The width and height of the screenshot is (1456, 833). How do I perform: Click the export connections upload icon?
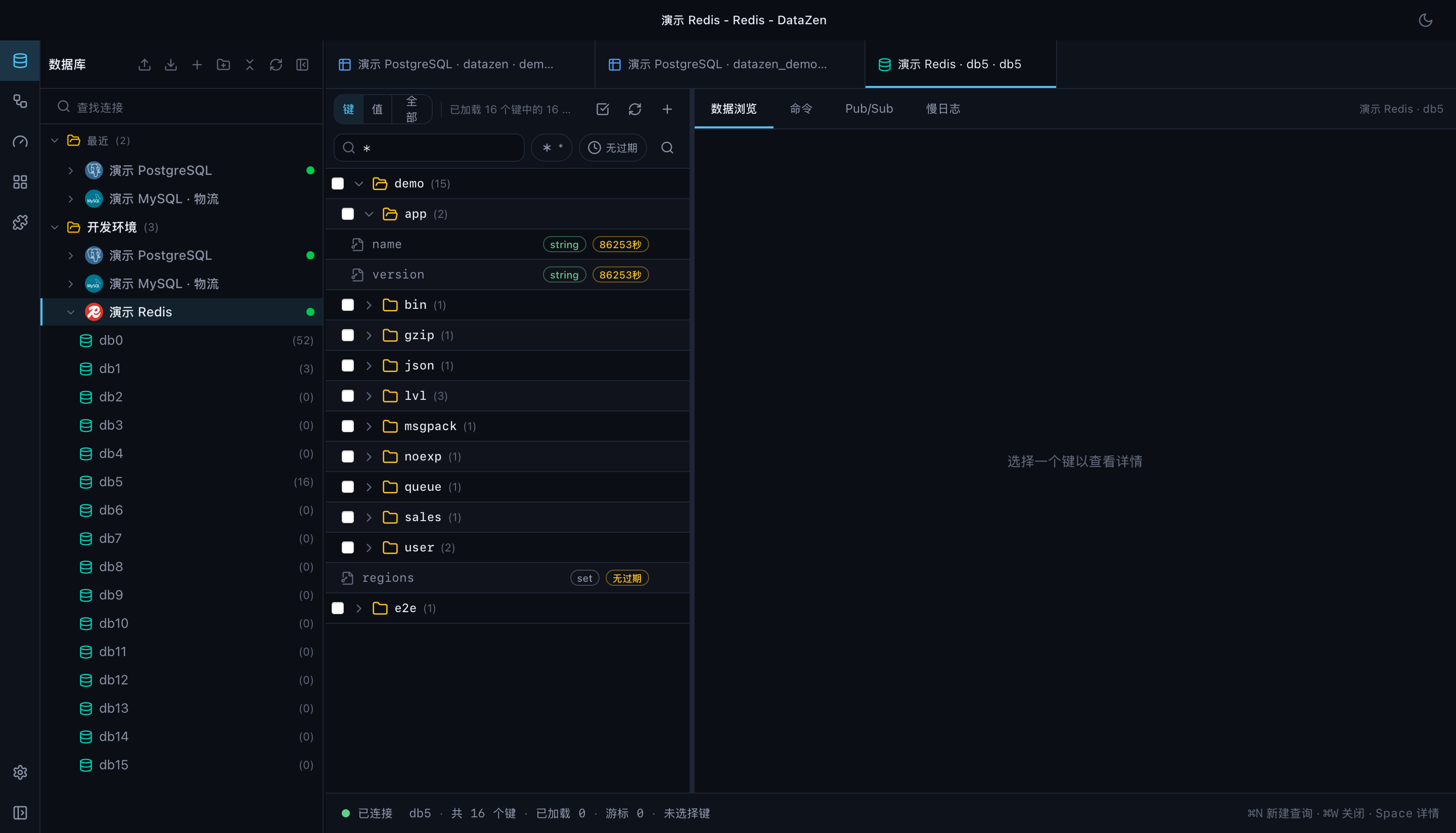coord(145,65)
